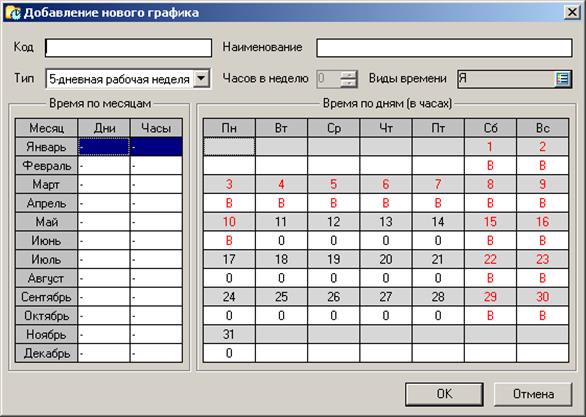The image size is (586, 417).
Task: Select the Март month row header
Action: coord(46,184)
